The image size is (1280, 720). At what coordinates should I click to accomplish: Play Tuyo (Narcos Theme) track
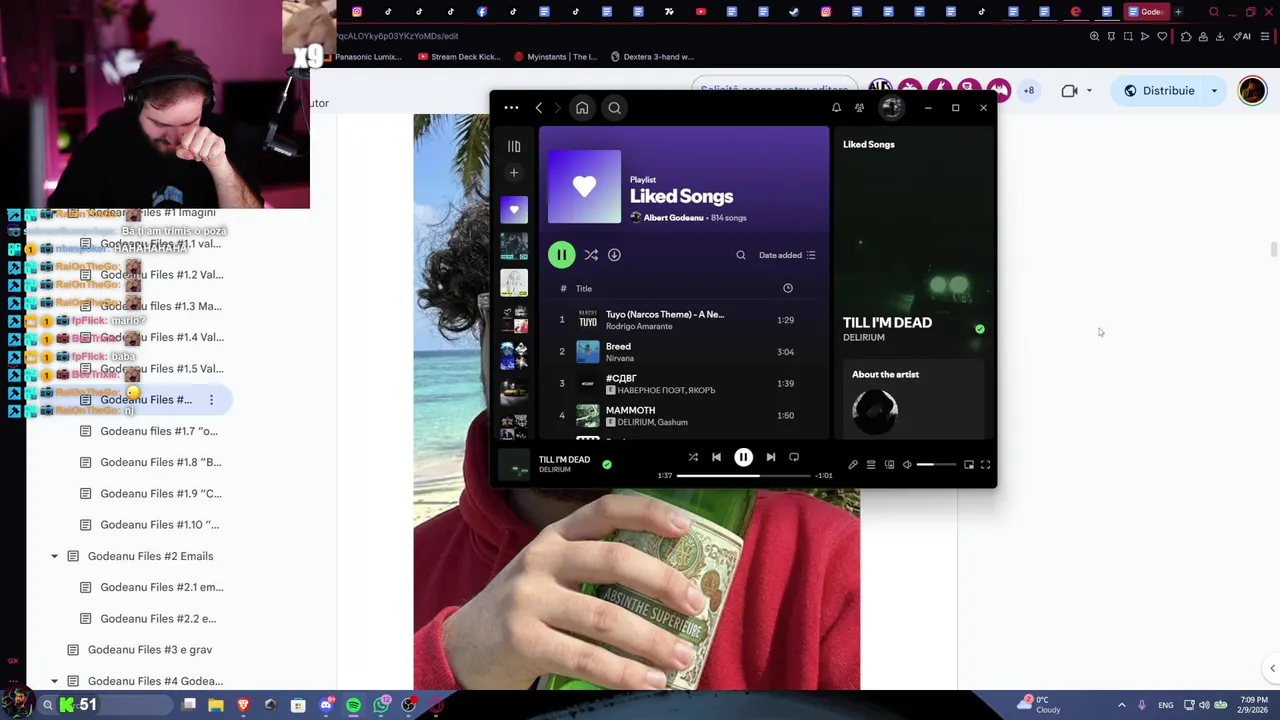point(685,320)
